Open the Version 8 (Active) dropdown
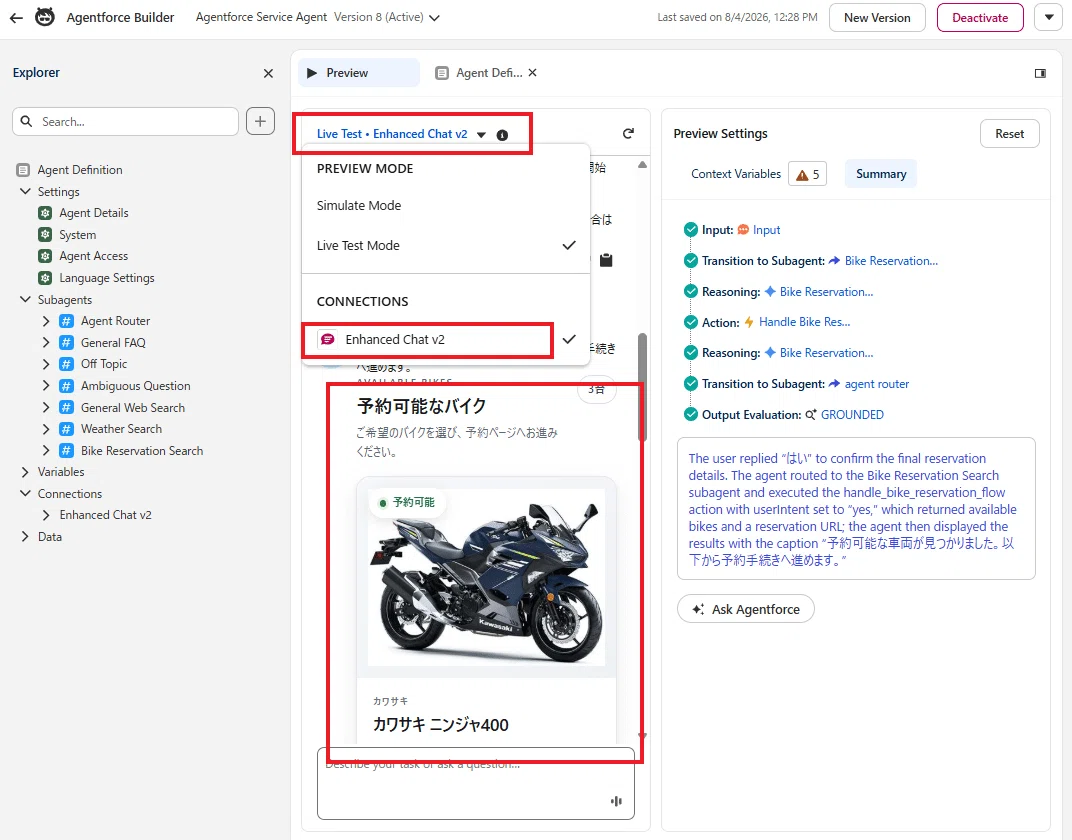Image resolution: width=1072 pixels, height=840 pixels. 386,17
